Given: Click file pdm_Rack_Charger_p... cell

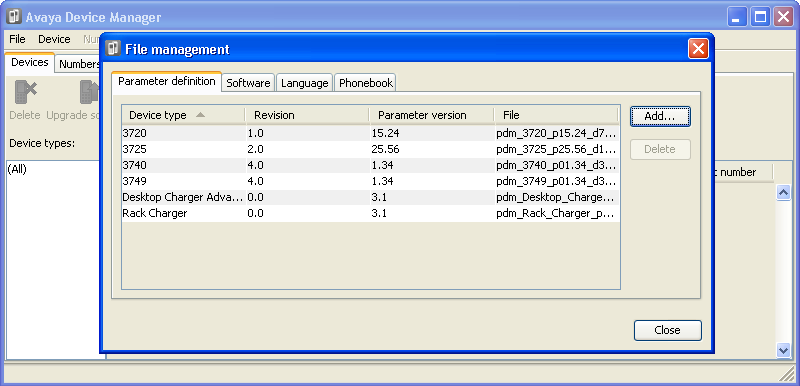Looking at the screenshot, I should (557, 213).
